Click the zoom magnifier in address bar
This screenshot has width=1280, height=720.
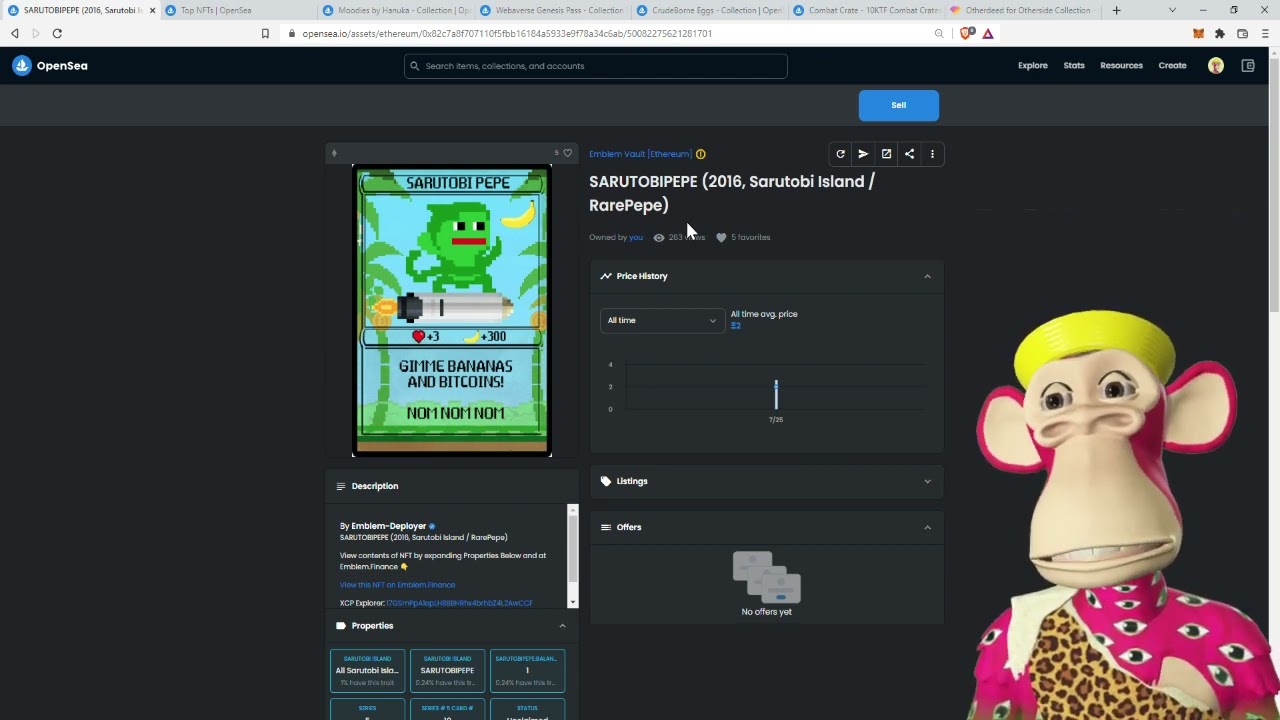[x=939, y=33]
